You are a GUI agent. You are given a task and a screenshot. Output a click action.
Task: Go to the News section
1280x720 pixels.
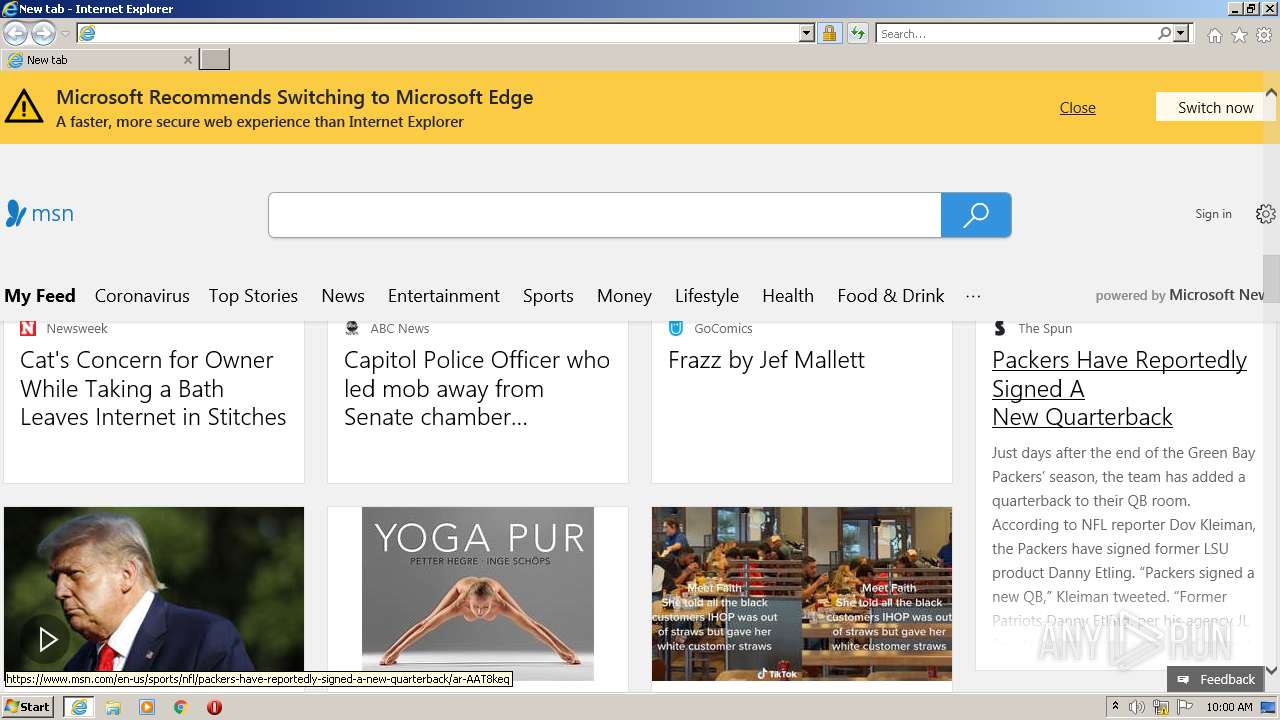click(x=343, y=296)
